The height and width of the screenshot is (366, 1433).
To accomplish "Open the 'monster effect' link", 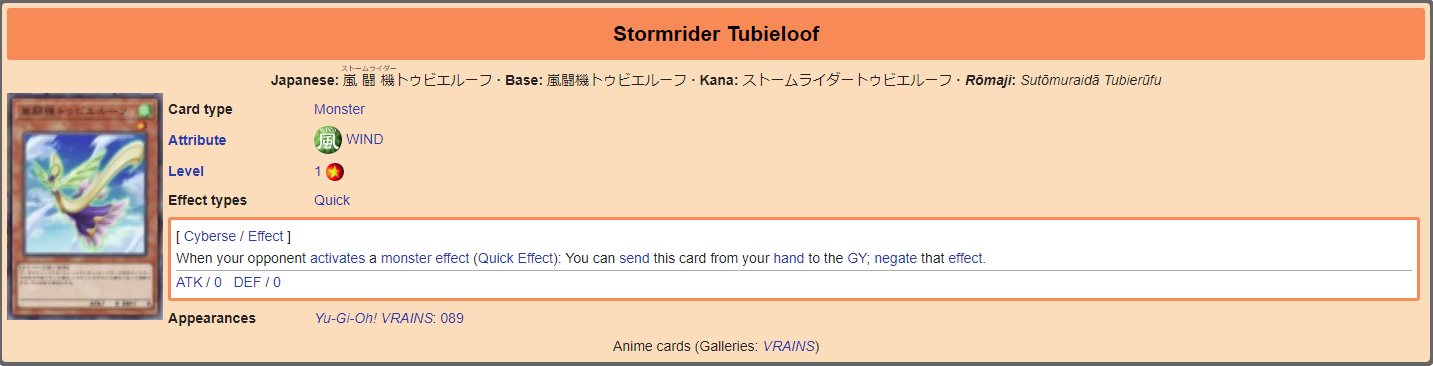I will click(425, 258).
